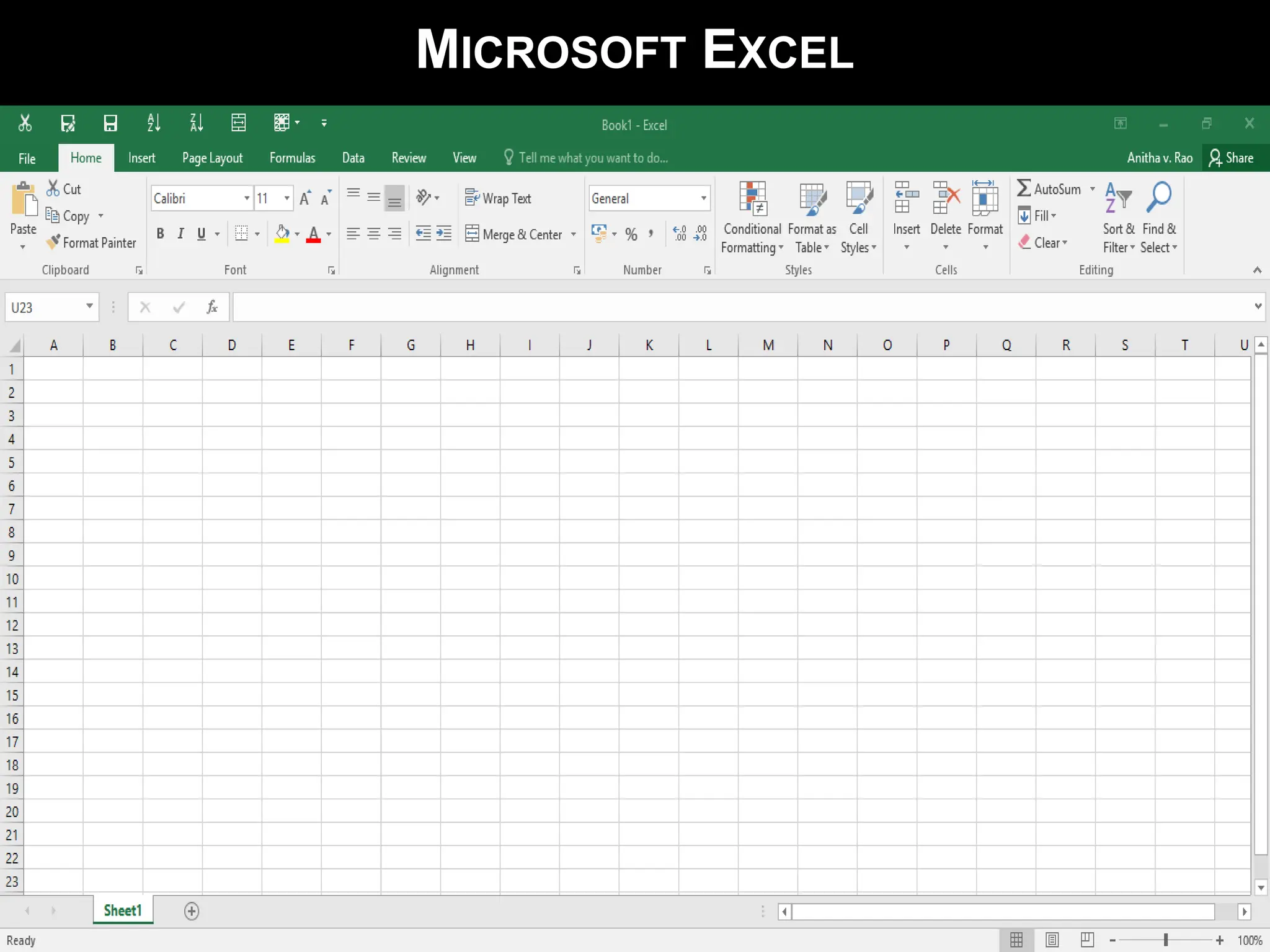Click the Cut button in Clipboard group

click(64, 188)
